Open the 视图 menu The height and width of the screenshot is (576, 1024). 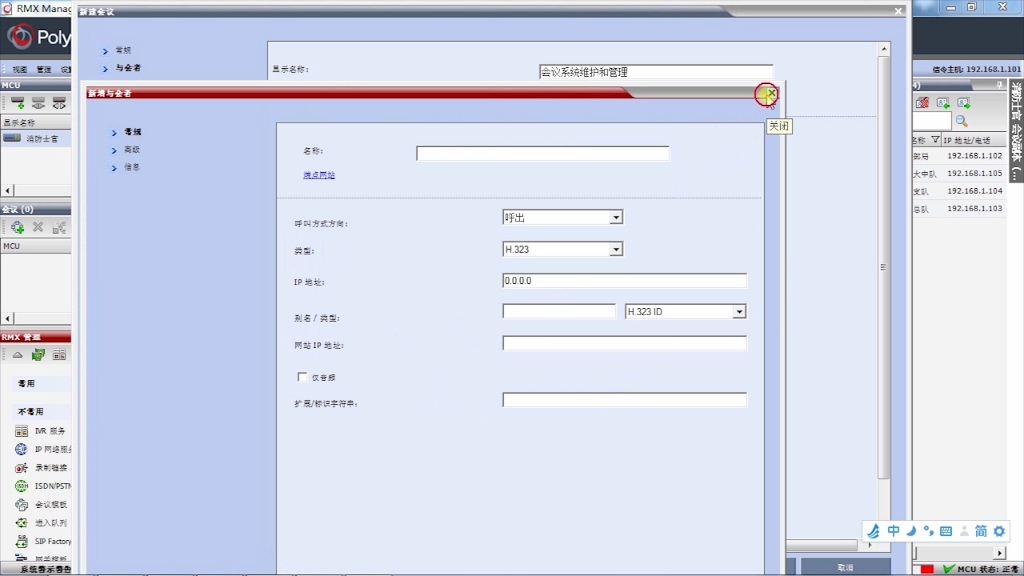click(20, 69)
